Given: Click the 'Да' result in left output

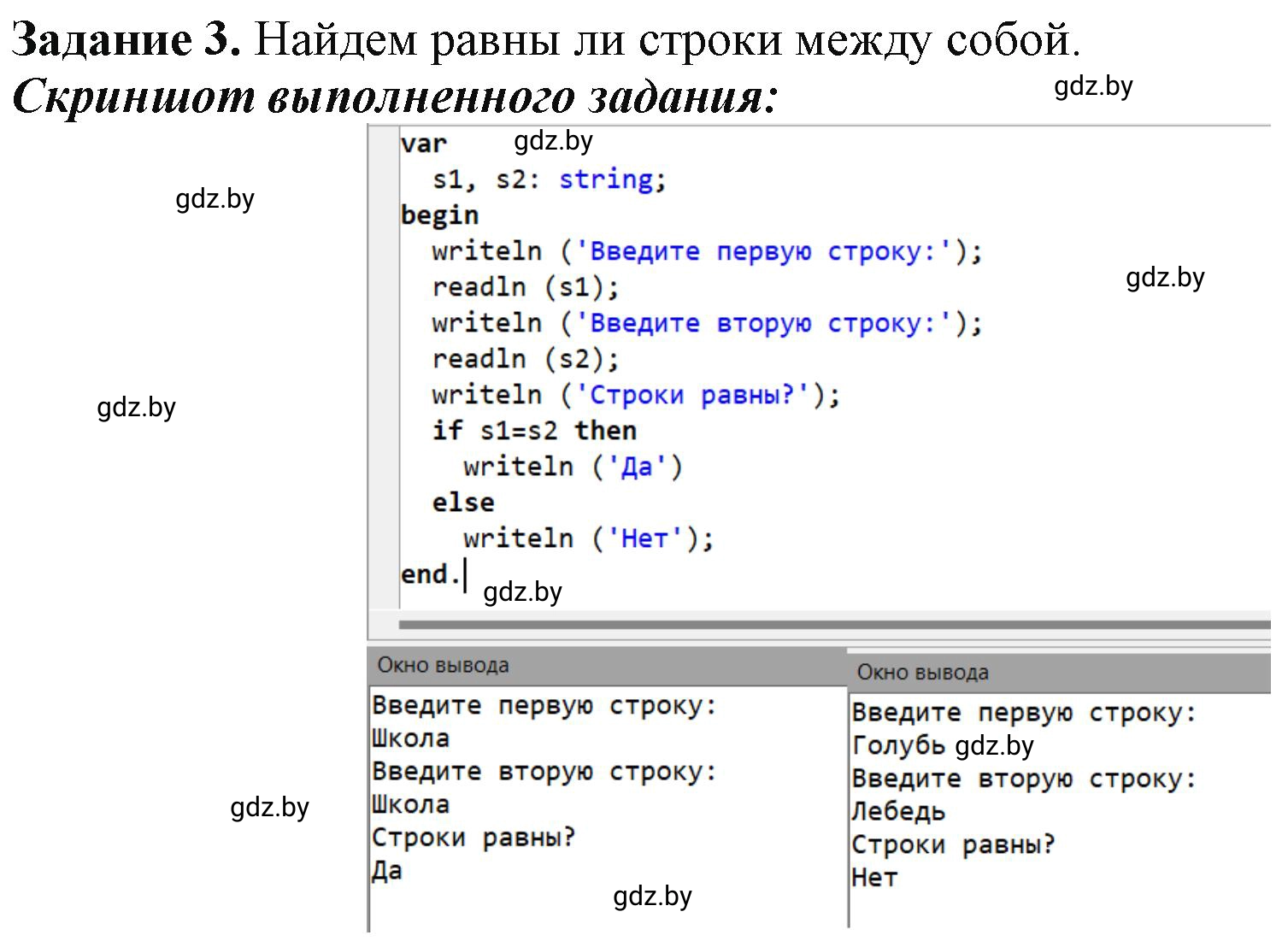Looking at the screenshot, I should tap(386, 871).
